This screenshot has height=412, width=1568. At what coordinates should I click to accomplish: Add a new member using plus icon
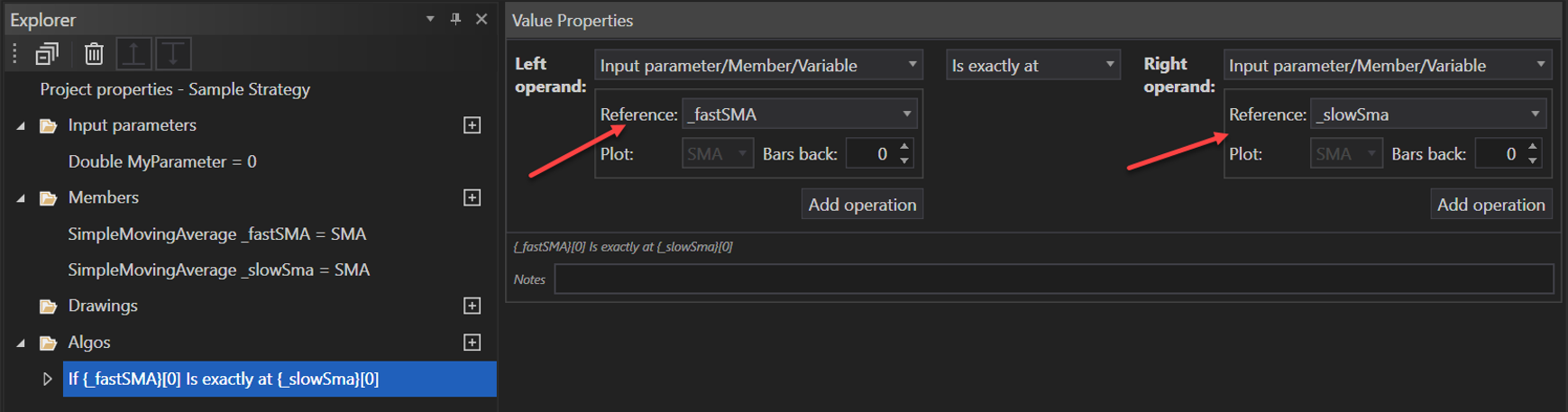[472, 197]
